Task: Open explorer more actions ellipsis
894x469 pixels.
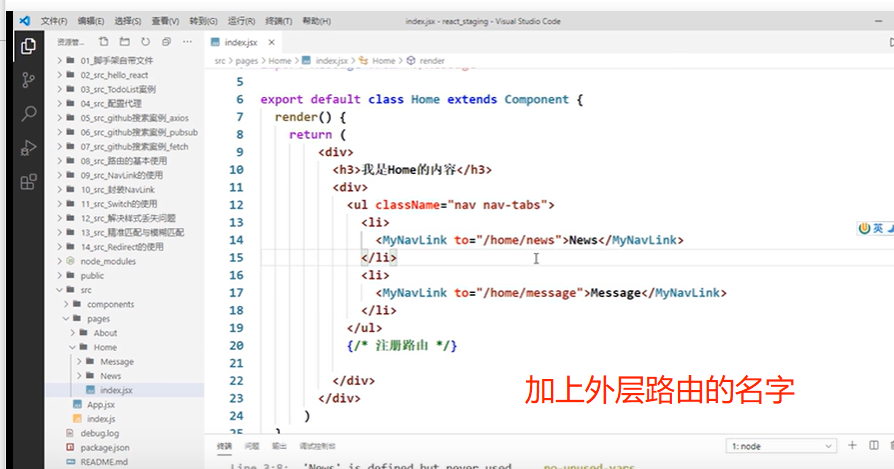Action: [188, 42]
